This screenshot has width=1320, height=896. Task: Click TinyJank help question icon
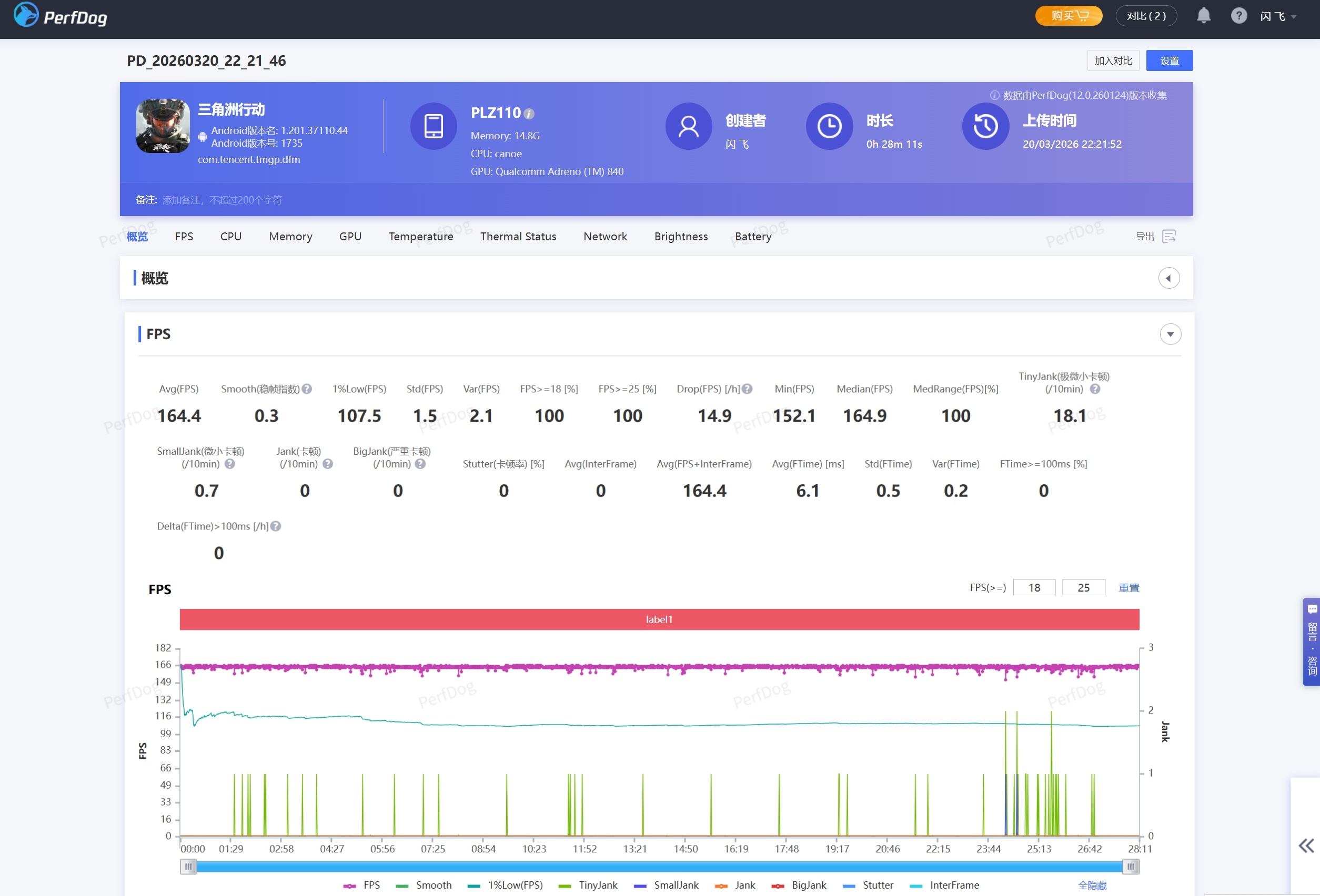[1095, 389]
